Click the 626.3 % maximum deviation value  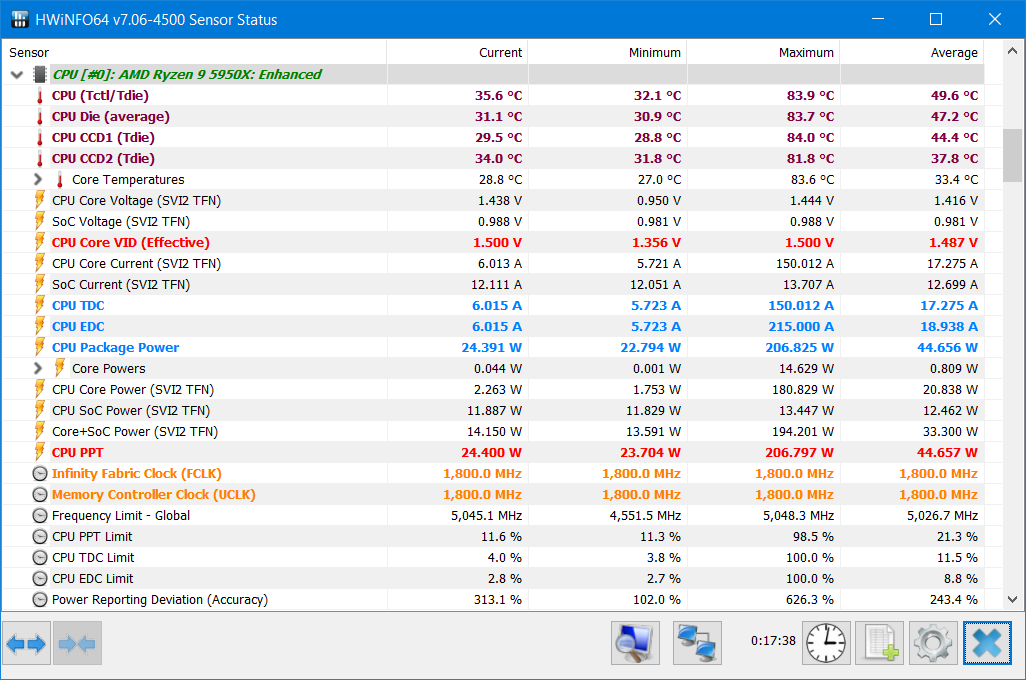click(x=810, y=599)
